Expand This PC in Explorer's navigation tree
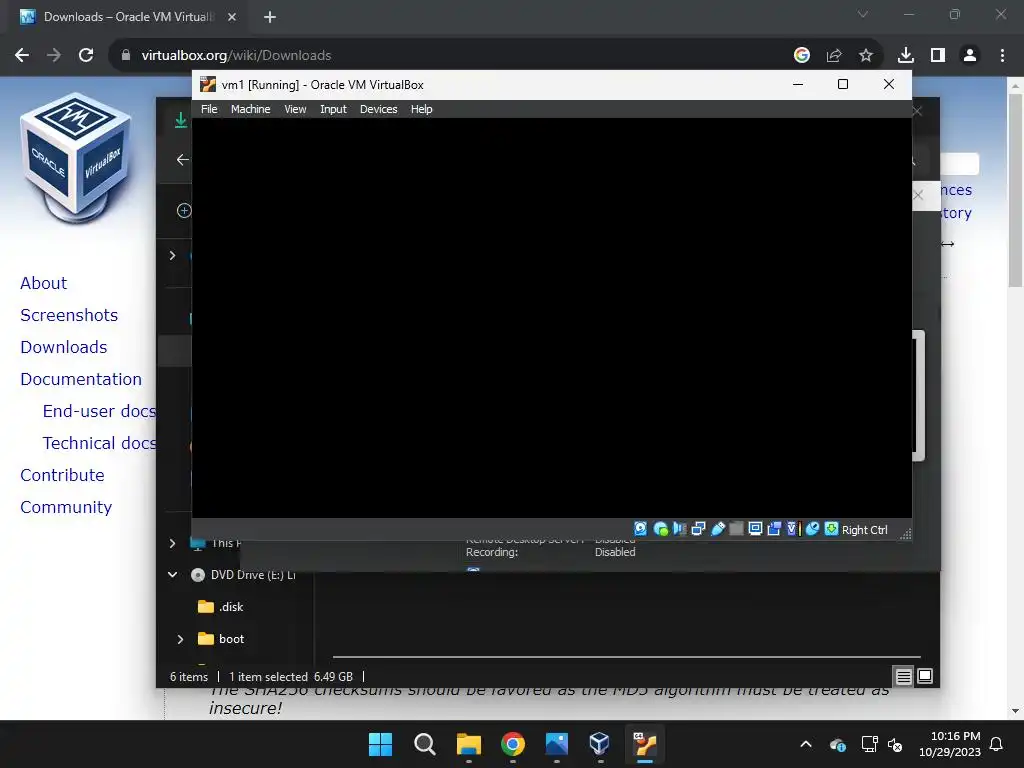1024x768 pixels. pos(172,543)
